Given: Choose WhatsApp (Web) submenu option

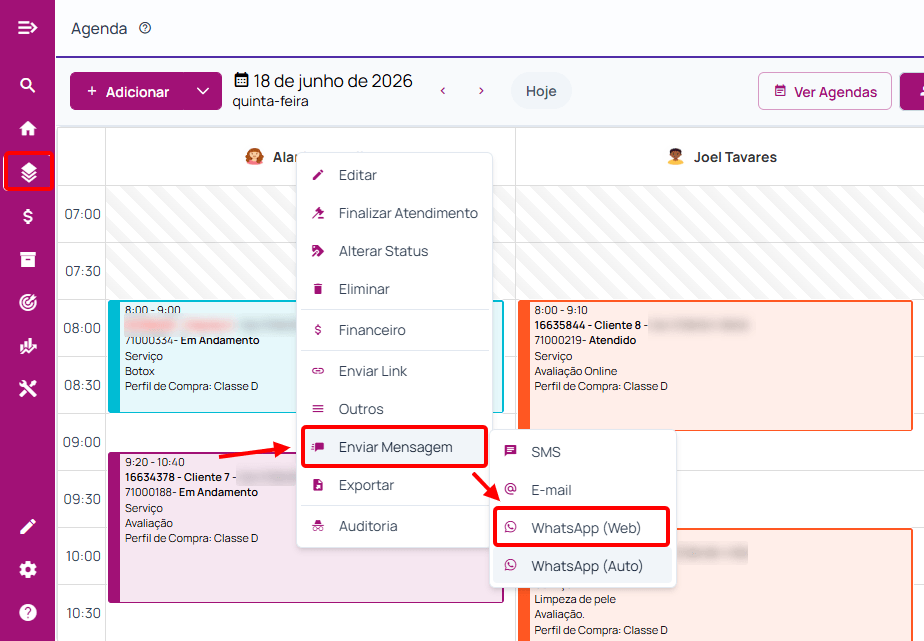Looking at the screenshot, I should (x=582, y=527).
